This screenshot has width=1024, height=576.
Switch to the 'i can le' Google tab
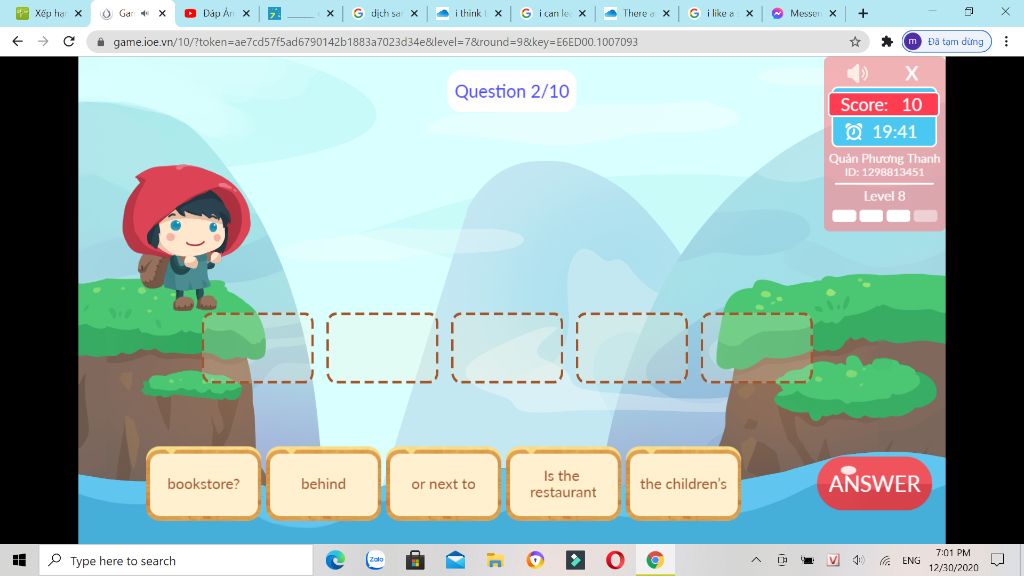(x=553, y=13)
